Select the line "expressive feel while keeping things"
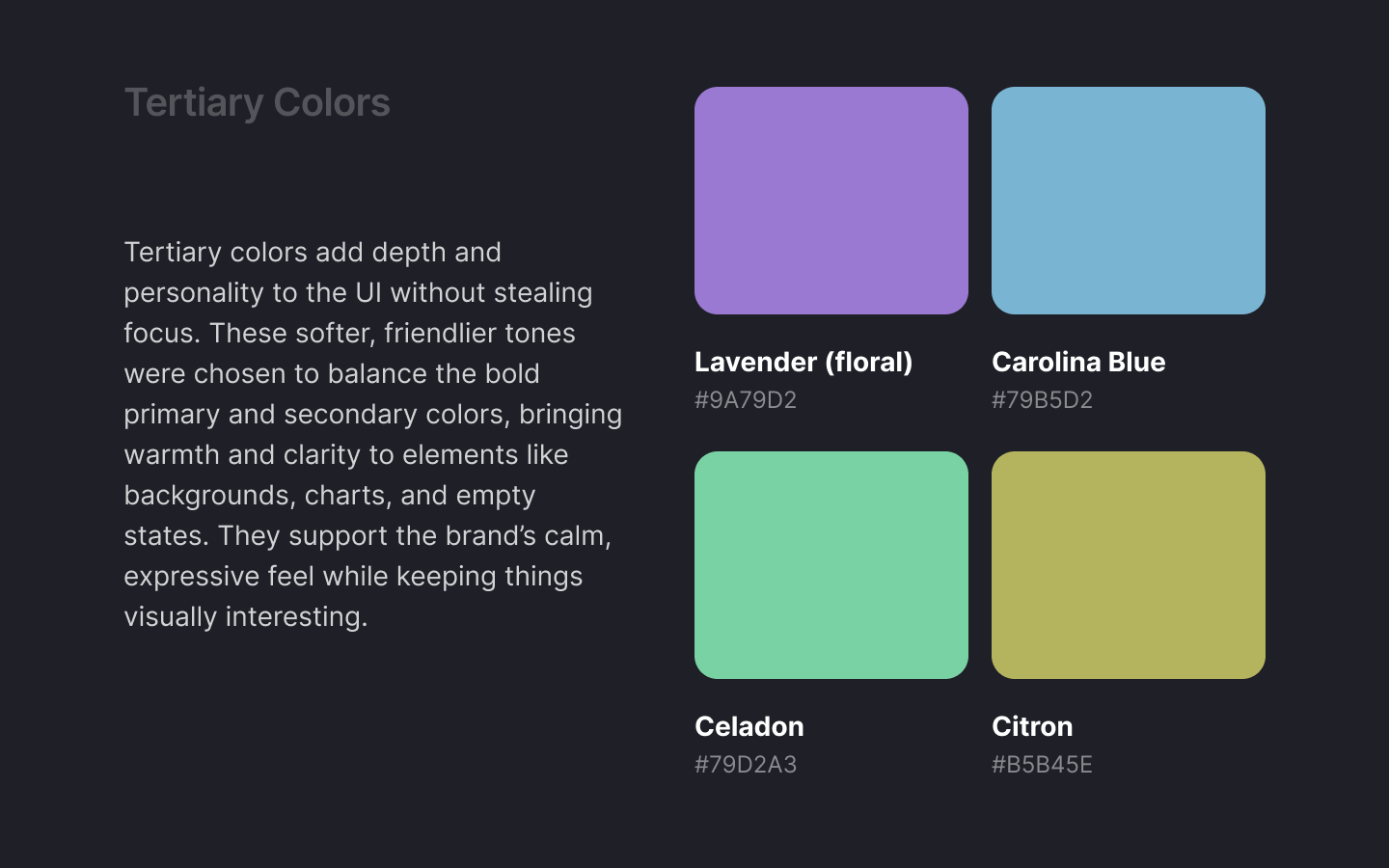Screen dimensions: 1389x868 click(x=353, y=577)
